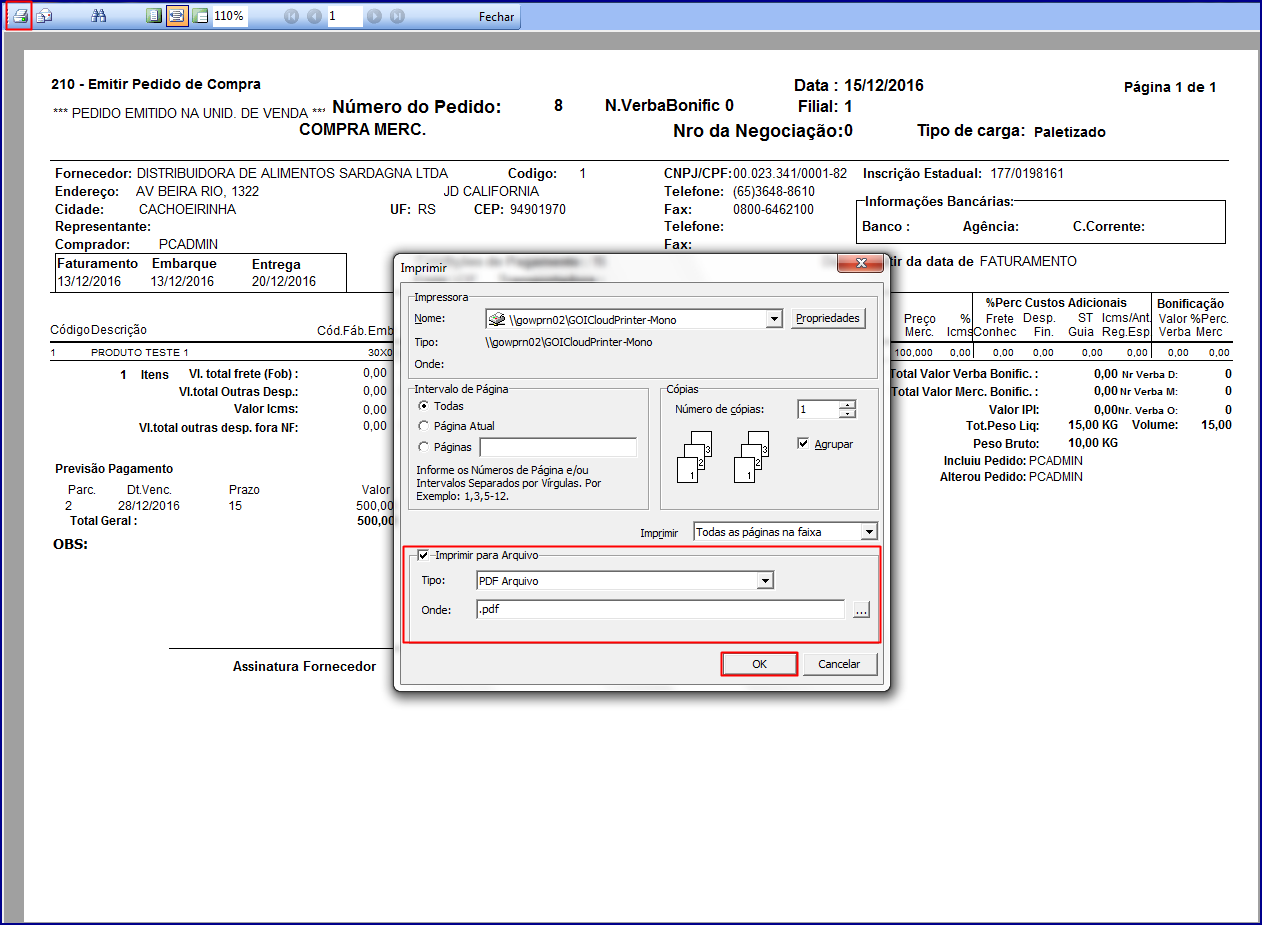Toggle the Imprimir para Arquivo checkbox

[424, 555]
